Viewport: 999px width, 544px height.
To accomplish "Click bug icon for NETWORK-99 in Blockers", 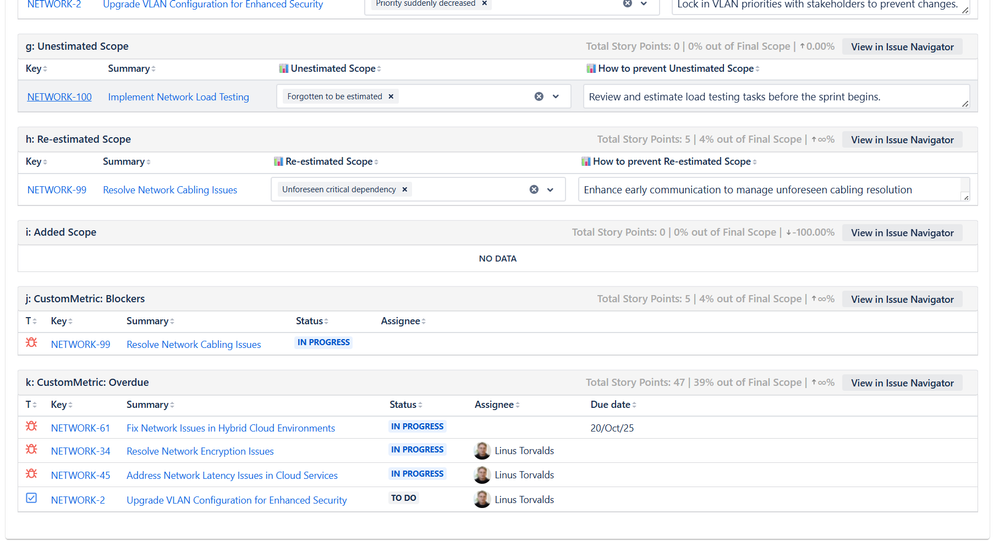I will click(x=31, y=343).
